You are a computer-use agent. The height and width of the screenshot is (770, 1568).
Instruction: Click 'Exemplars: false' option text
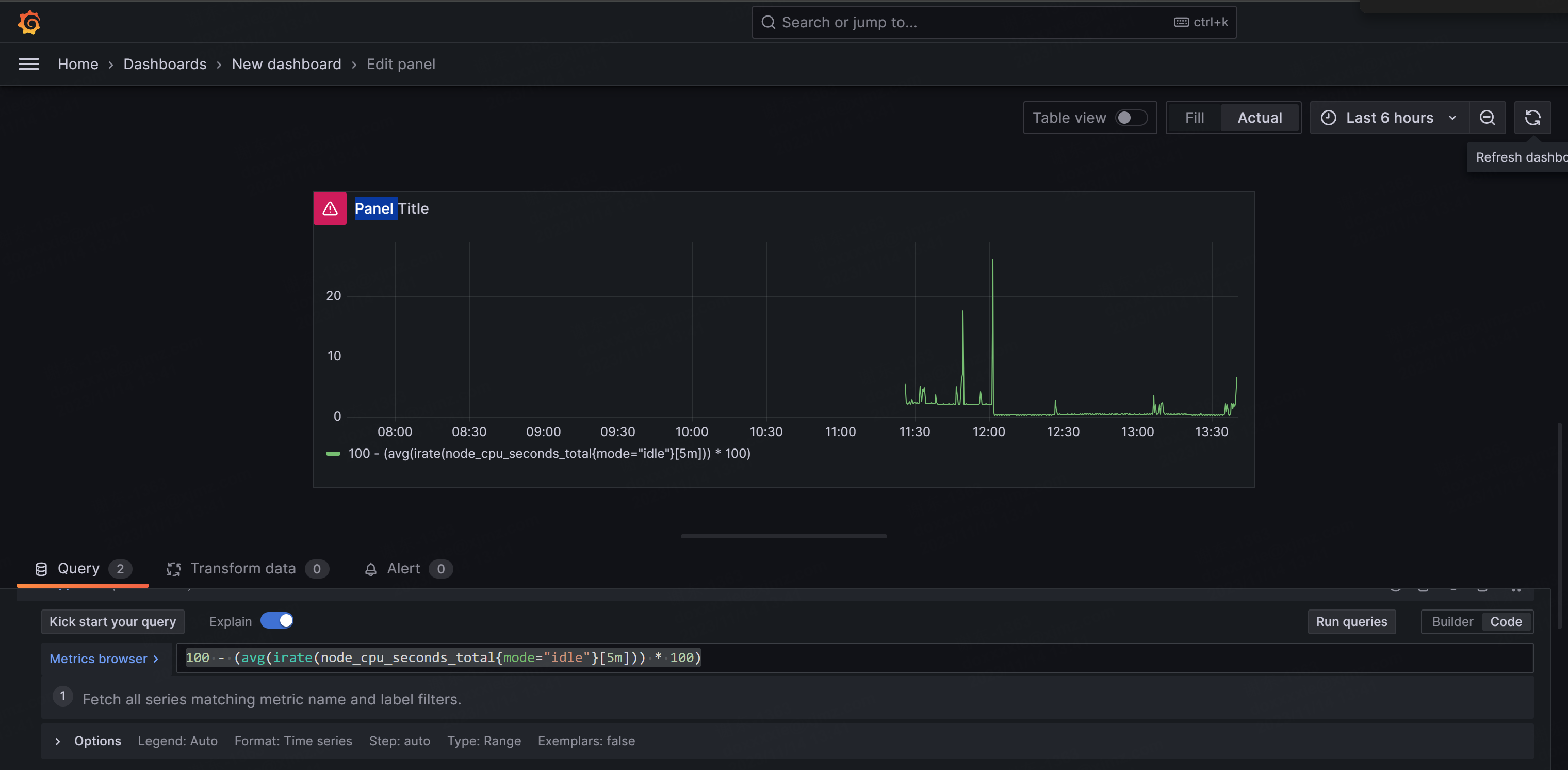pyautogui.click(x=586, y=741)
